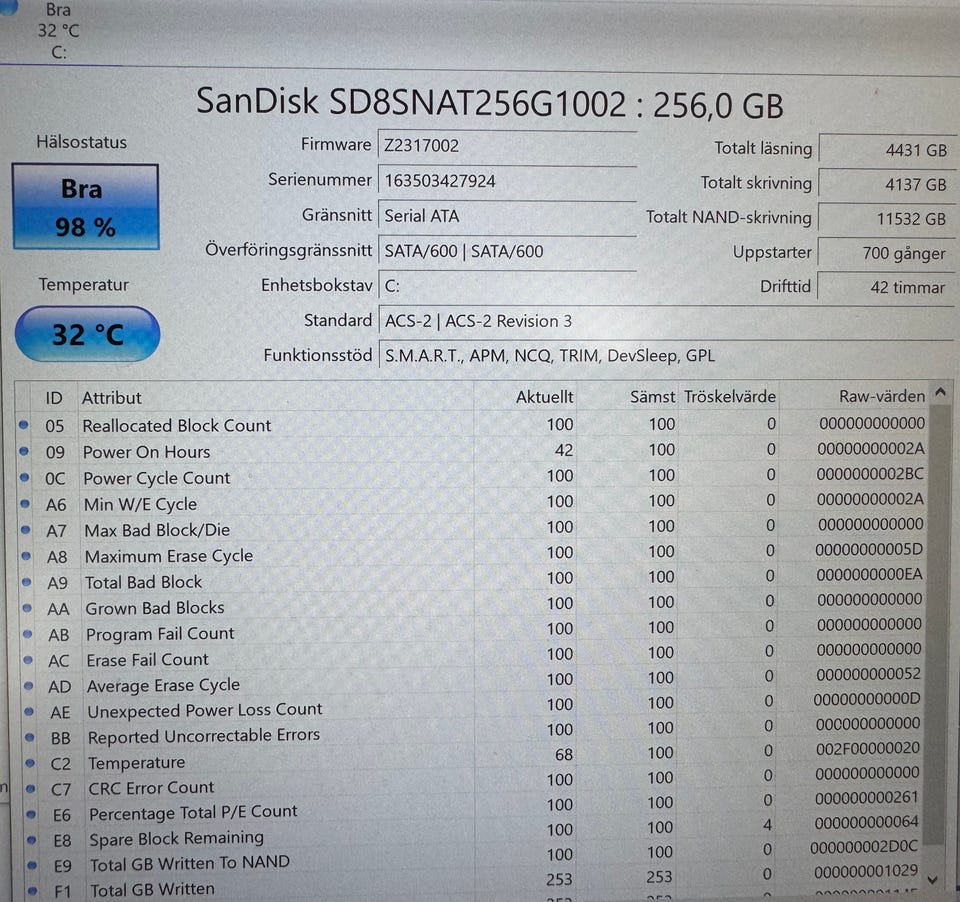Click raw value 002F00000020
This screenshot has width=960, height=902.
(x=868, y=748)
